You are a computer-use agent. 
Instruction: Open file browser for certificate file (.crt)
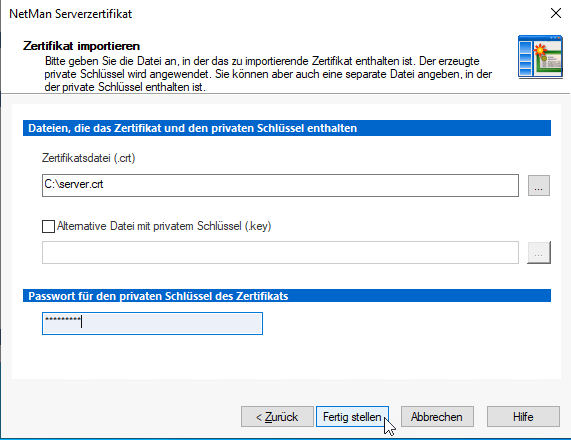tap(539, 185)
